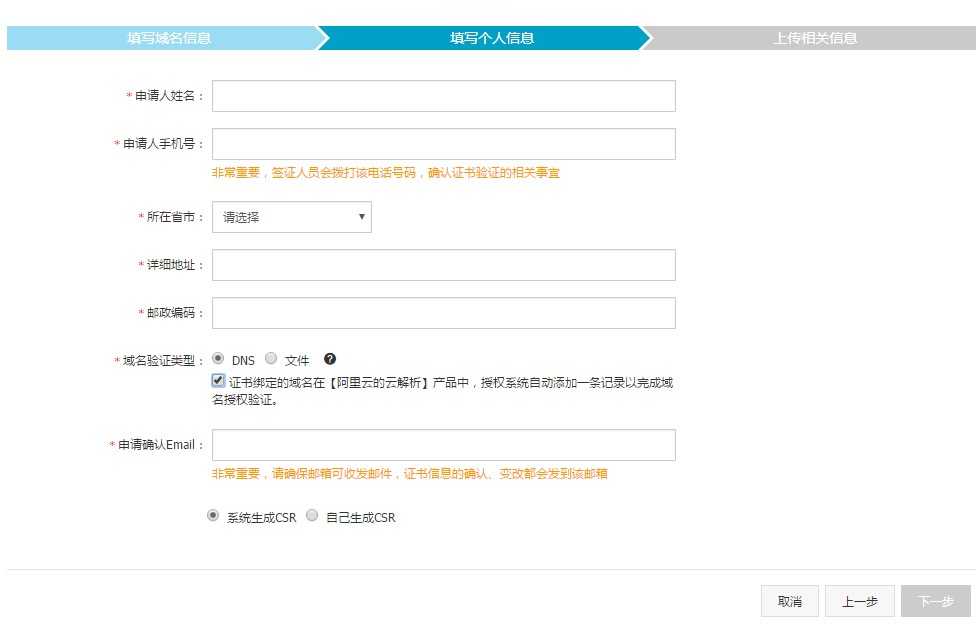
Task: Open the 所在省市 province dropdown
Action: 291,217
